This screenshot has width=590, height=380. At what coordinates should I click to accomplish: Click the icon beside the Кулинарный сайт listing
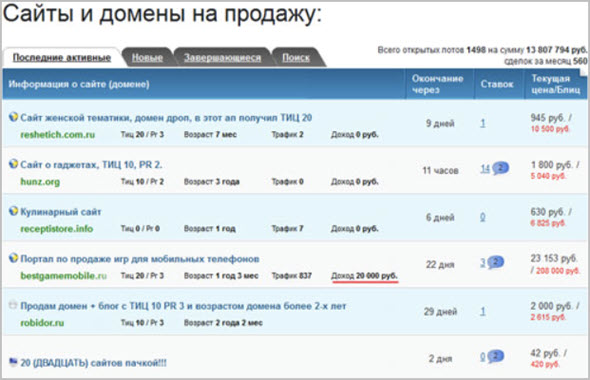point(13,211)
